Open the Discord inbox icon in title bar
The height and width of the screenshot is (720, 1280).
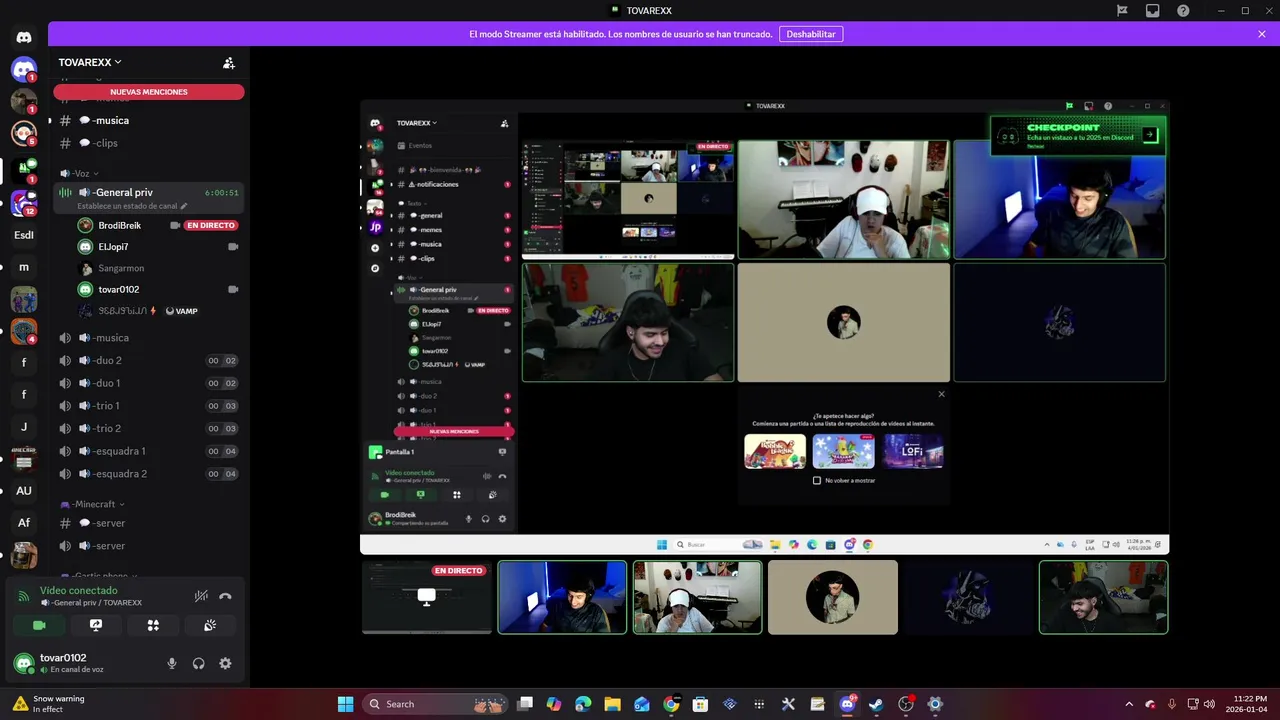coord(1152,10)
